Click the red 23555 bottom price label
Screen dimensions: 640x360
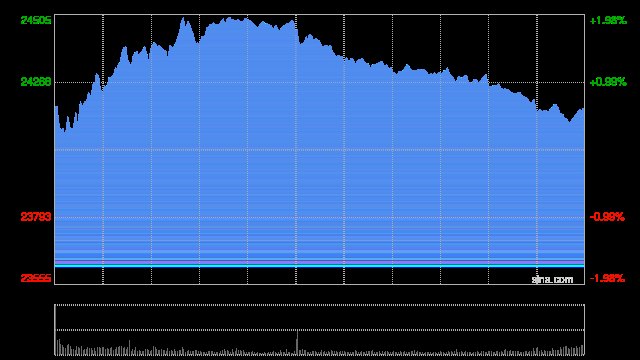click(x=36, y=278)
